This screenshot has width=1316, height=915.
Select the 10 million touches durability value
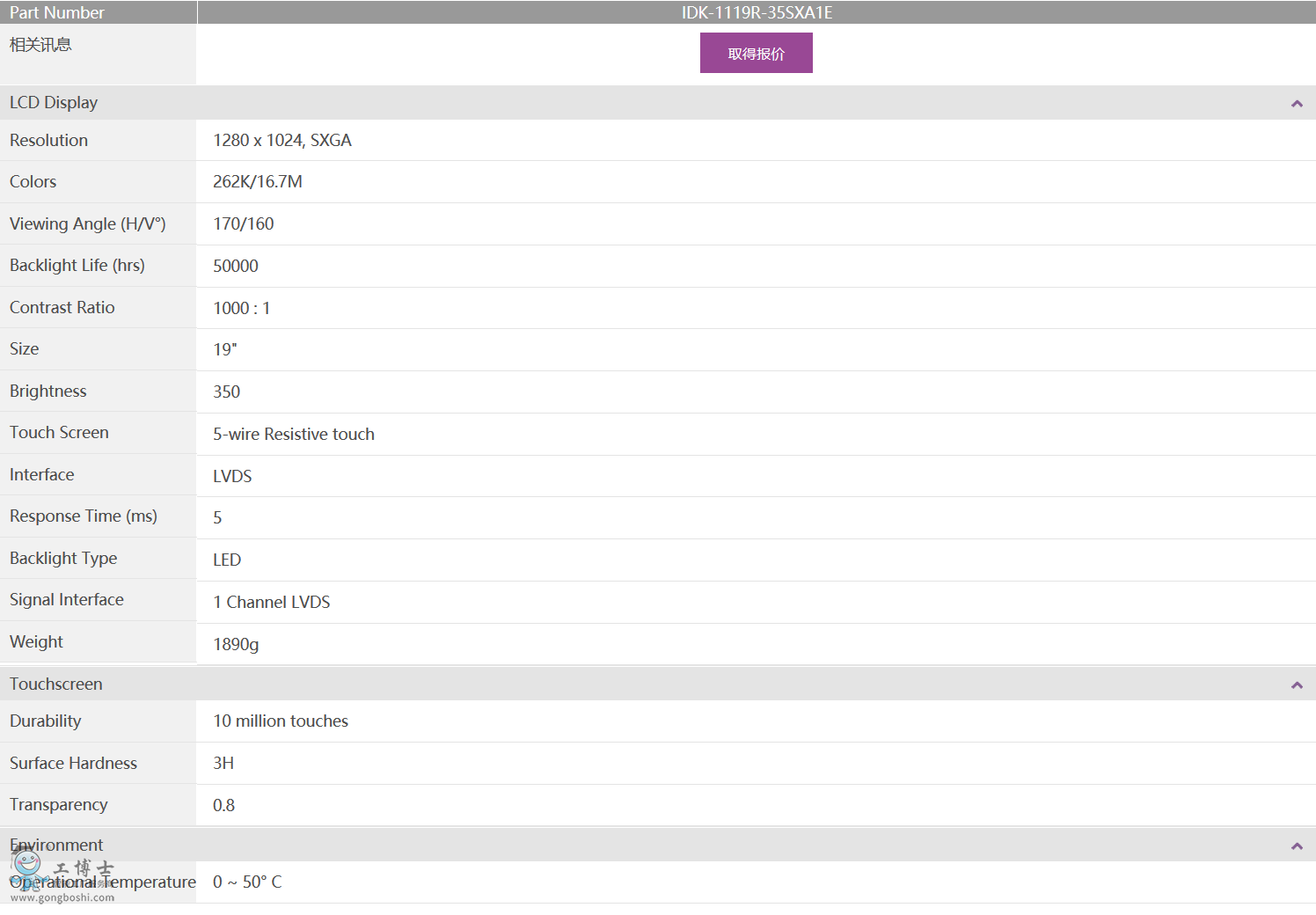pos(281,721)
